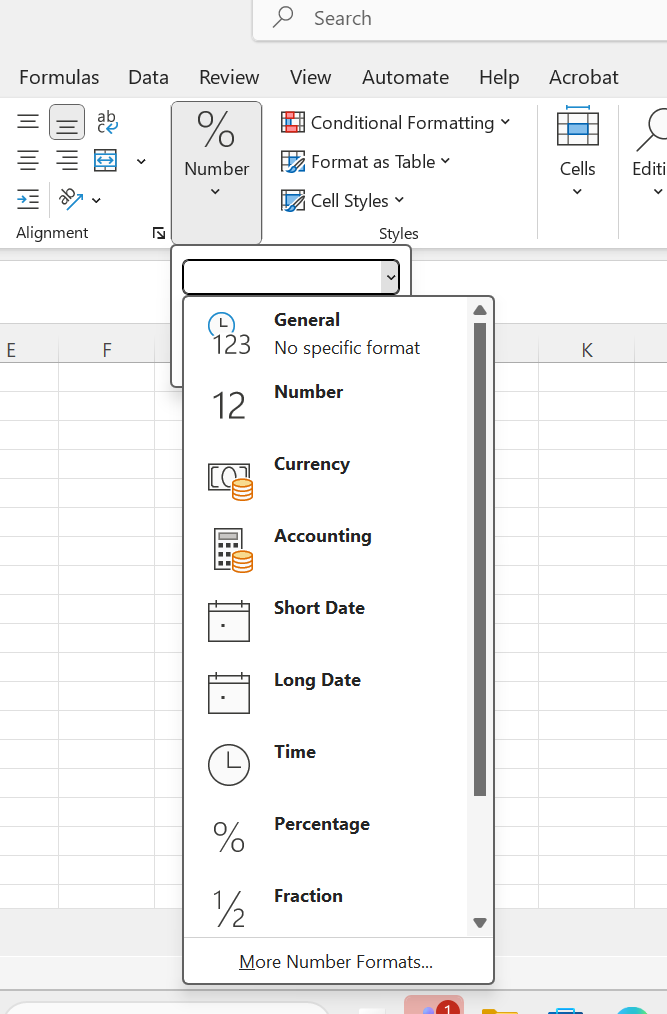Screen dimensions: 667x1014
Task: Open the Acrobat tab
Action: point(584,77)
